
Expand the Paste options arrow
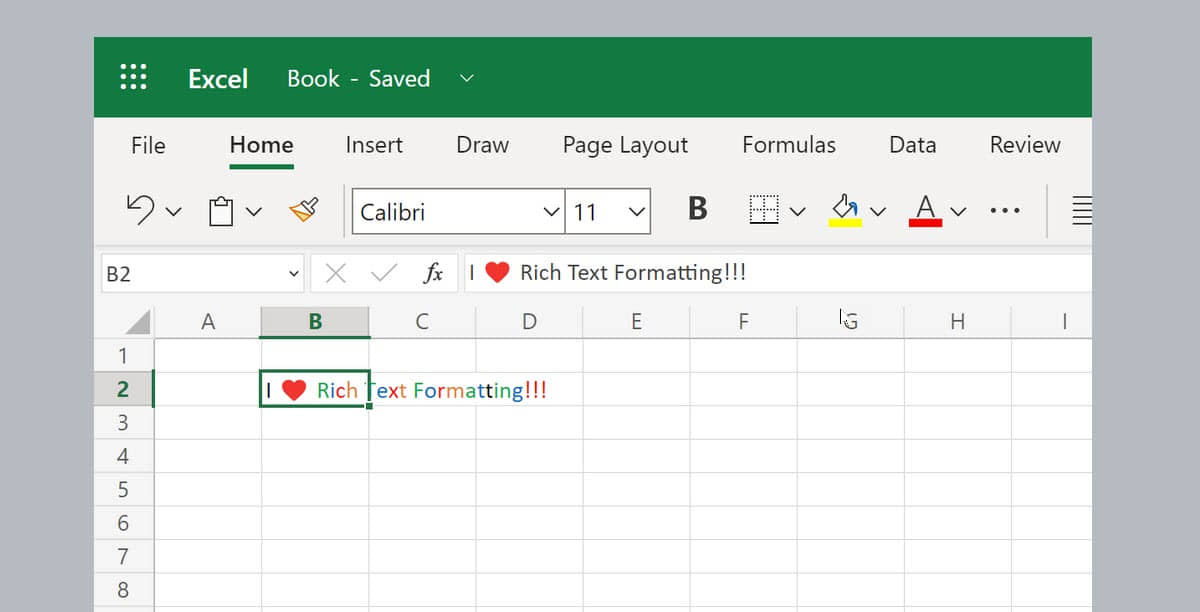tap(254, 212)
